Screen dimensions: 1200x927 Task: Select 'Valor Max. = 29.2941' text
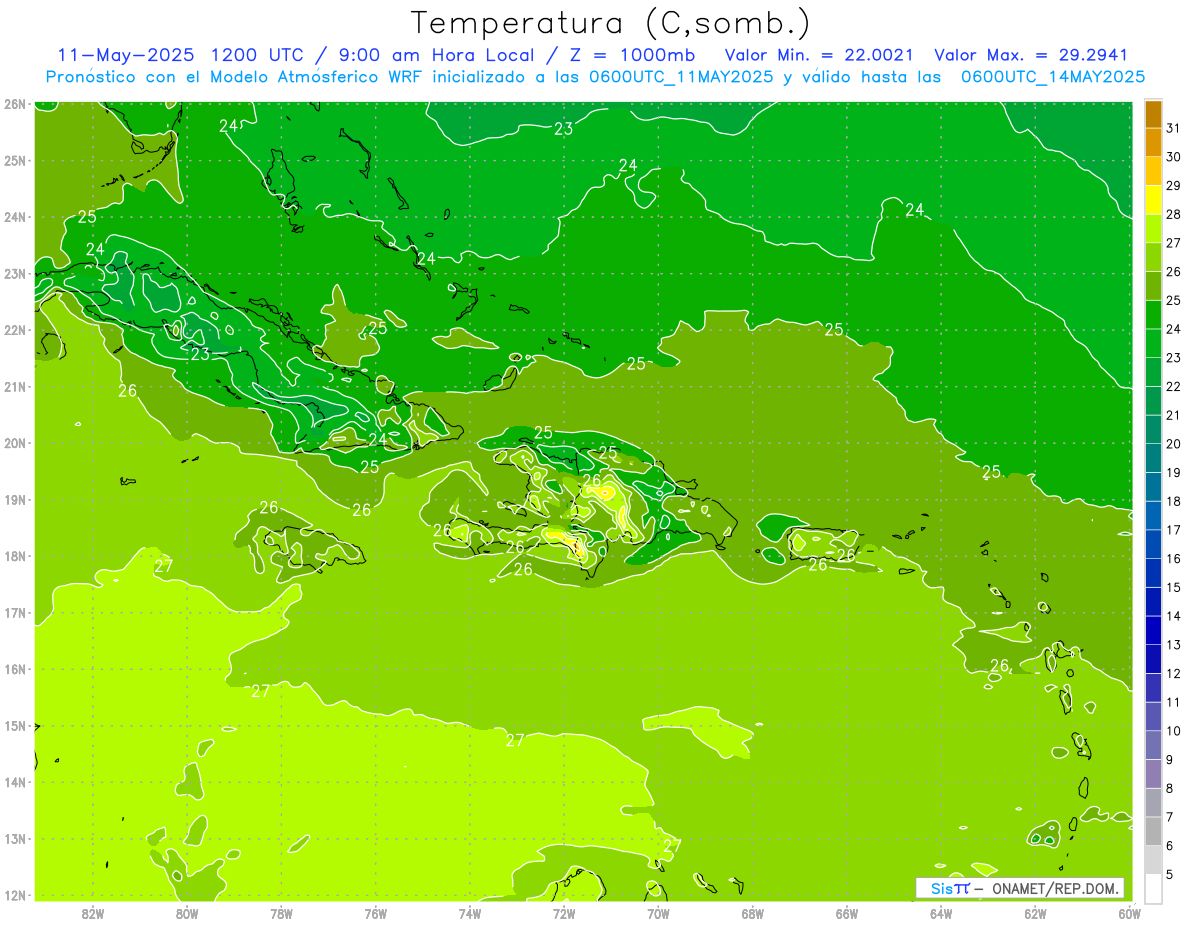point(1031,55)
